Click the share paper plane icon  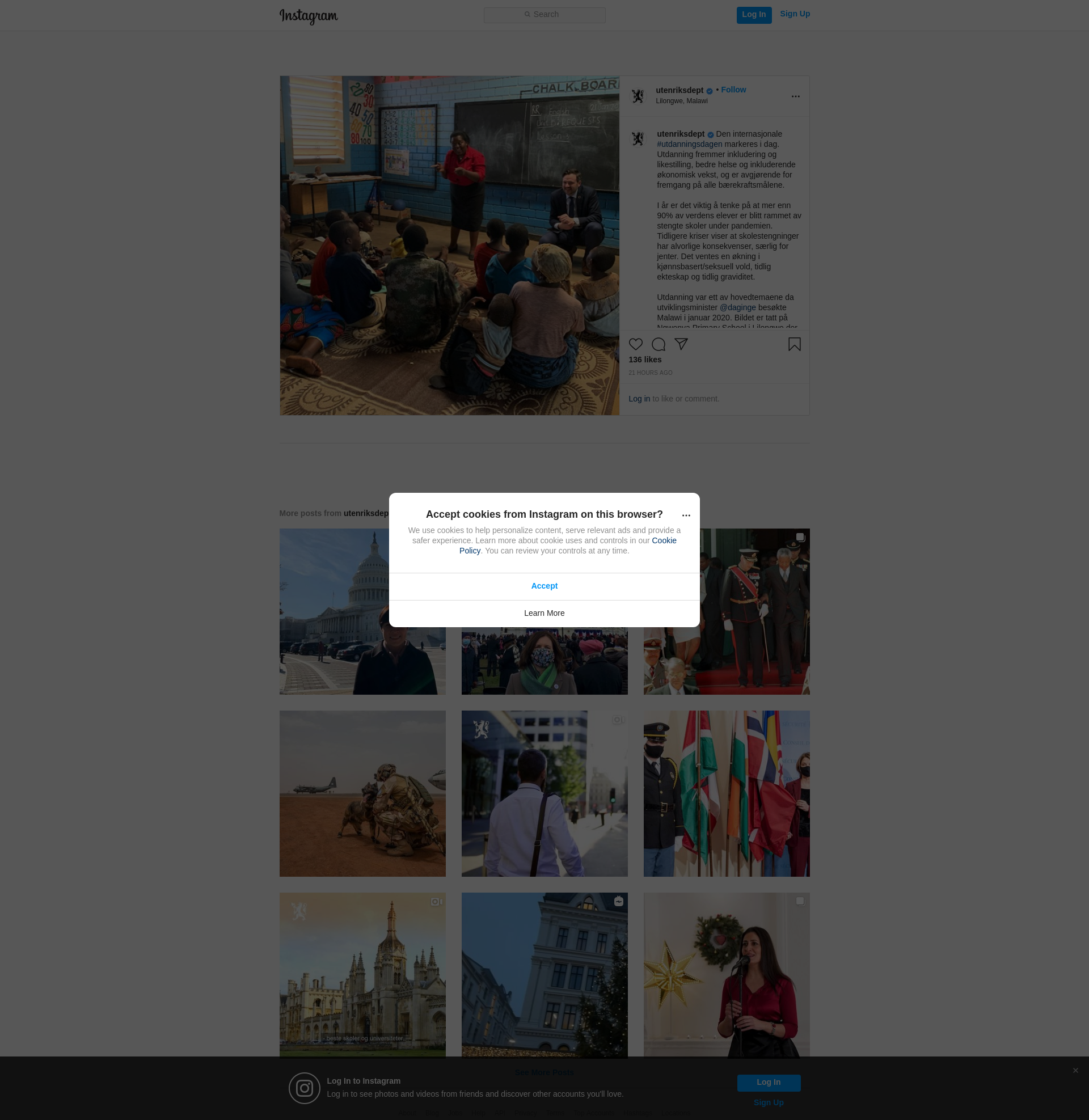681,344
